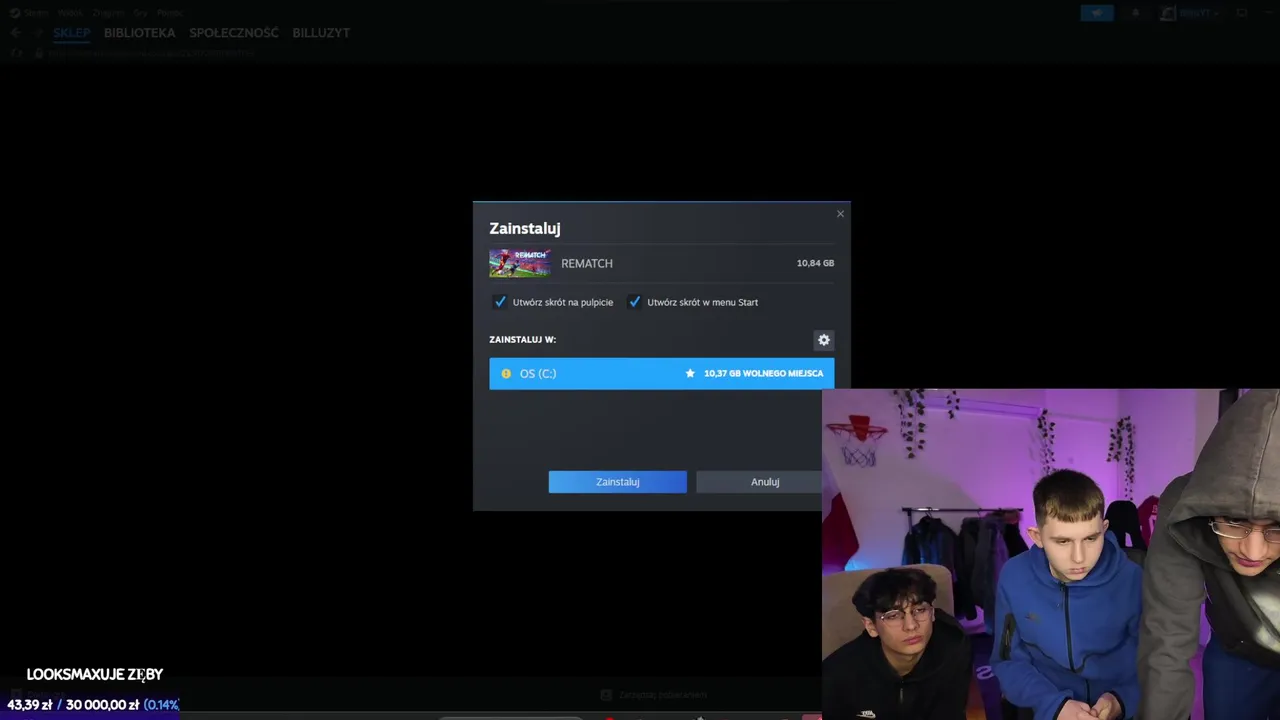The height and width of the screenshot is (720, 1280).
Task: Open the Pomoc menu
Action: [170, 13]
